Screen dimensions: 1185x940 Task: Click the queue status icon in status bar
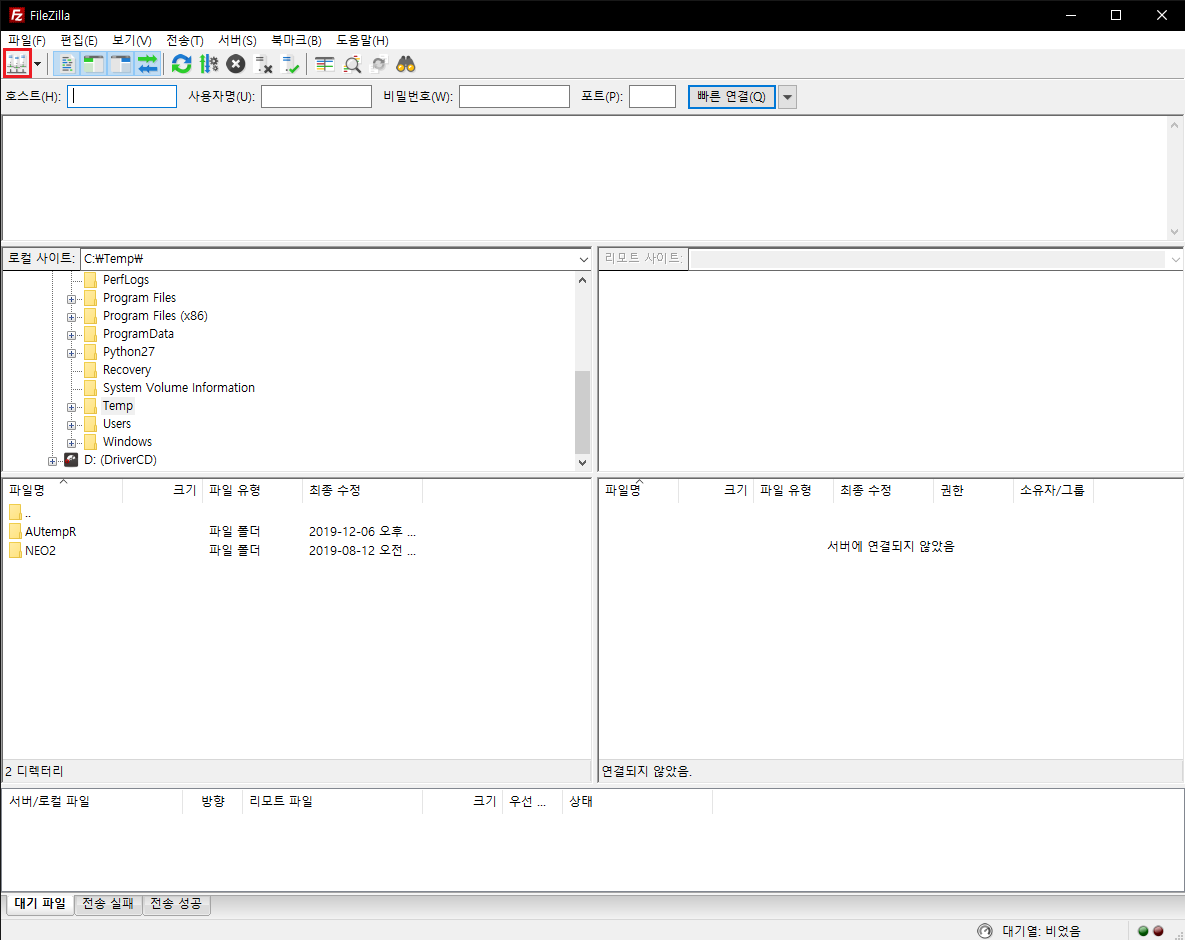[x=985, y=931]
